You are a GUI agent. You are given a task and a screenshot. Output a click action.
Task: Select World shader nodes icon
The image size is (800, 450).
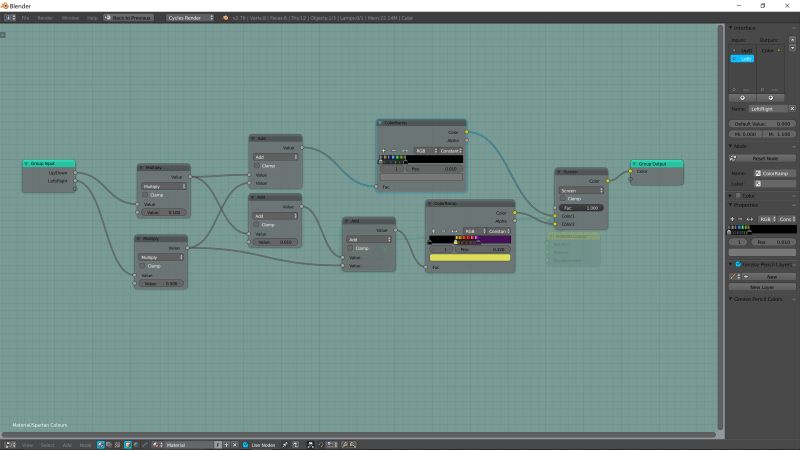(x=136, y=445)
